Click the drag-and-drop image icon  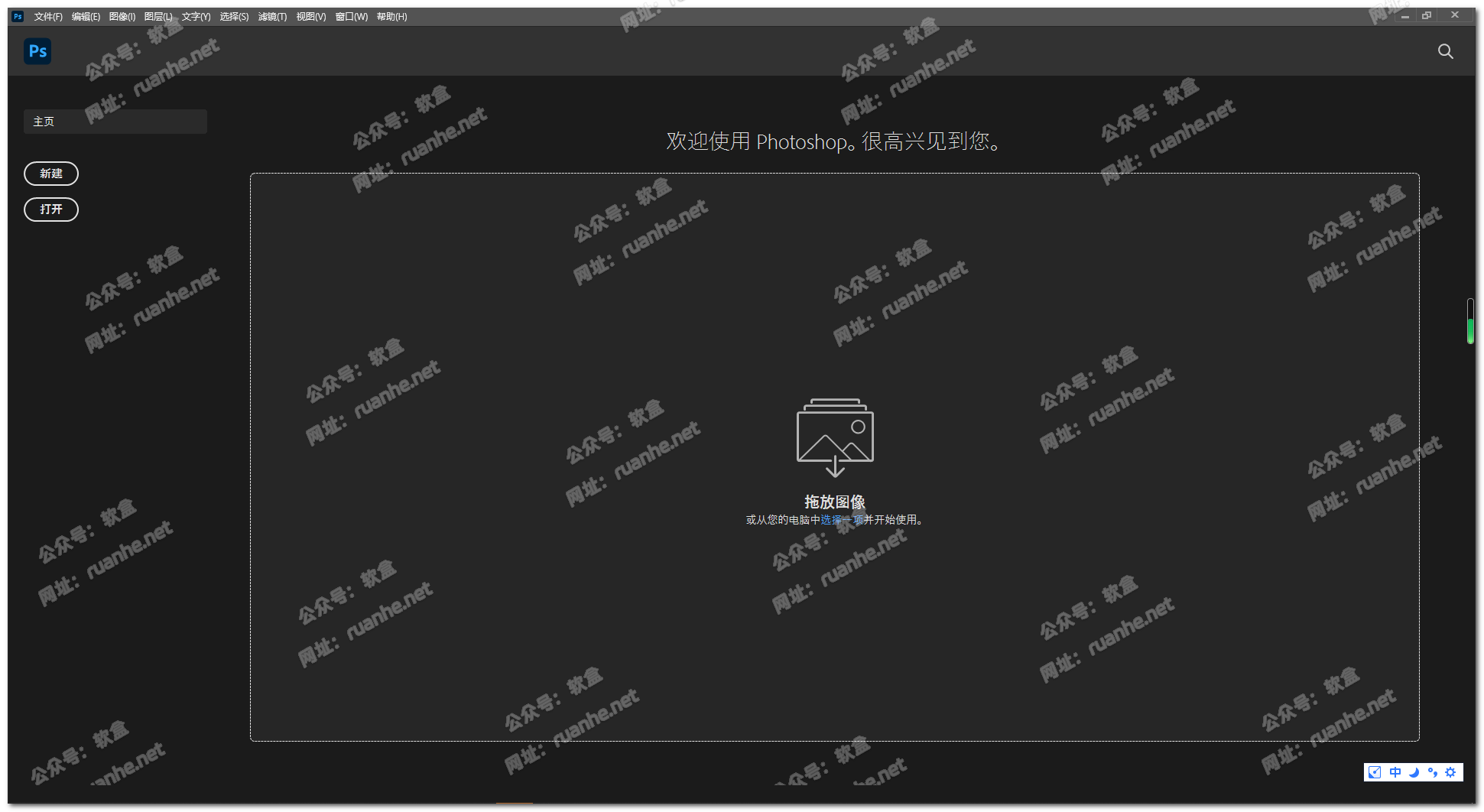coord(835,437)
